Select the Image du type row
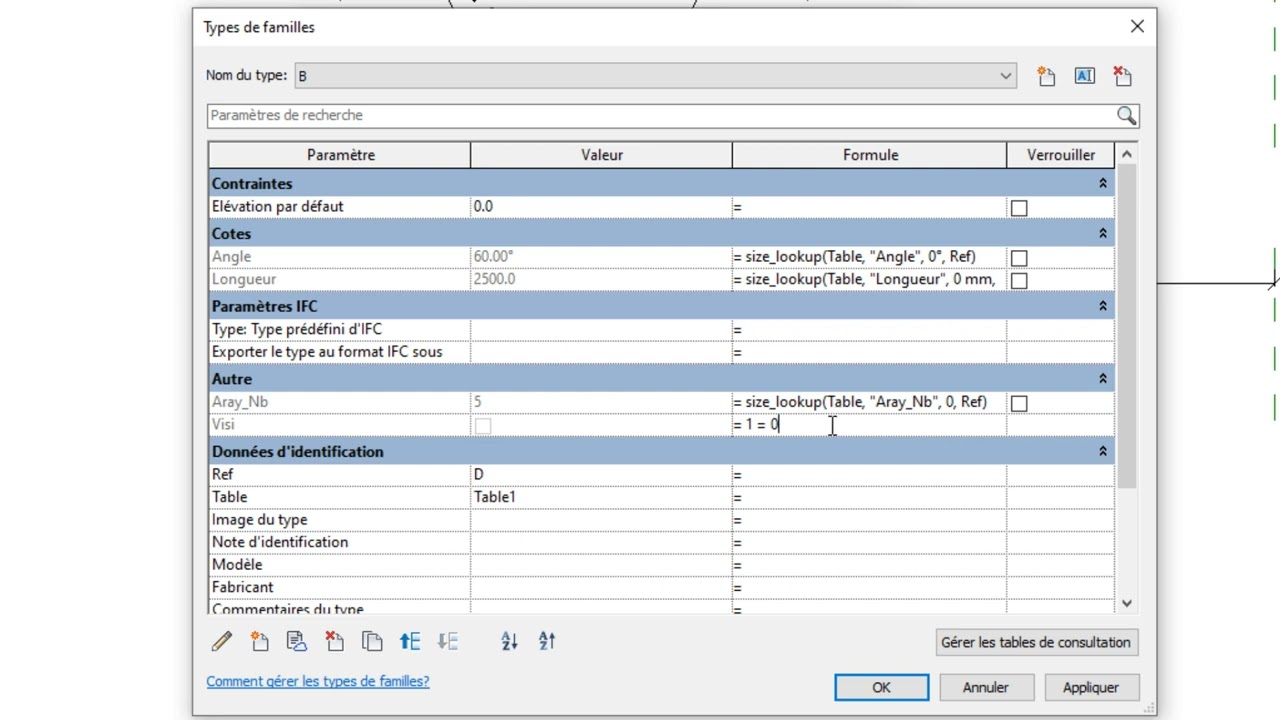 [x=660, y=520]
